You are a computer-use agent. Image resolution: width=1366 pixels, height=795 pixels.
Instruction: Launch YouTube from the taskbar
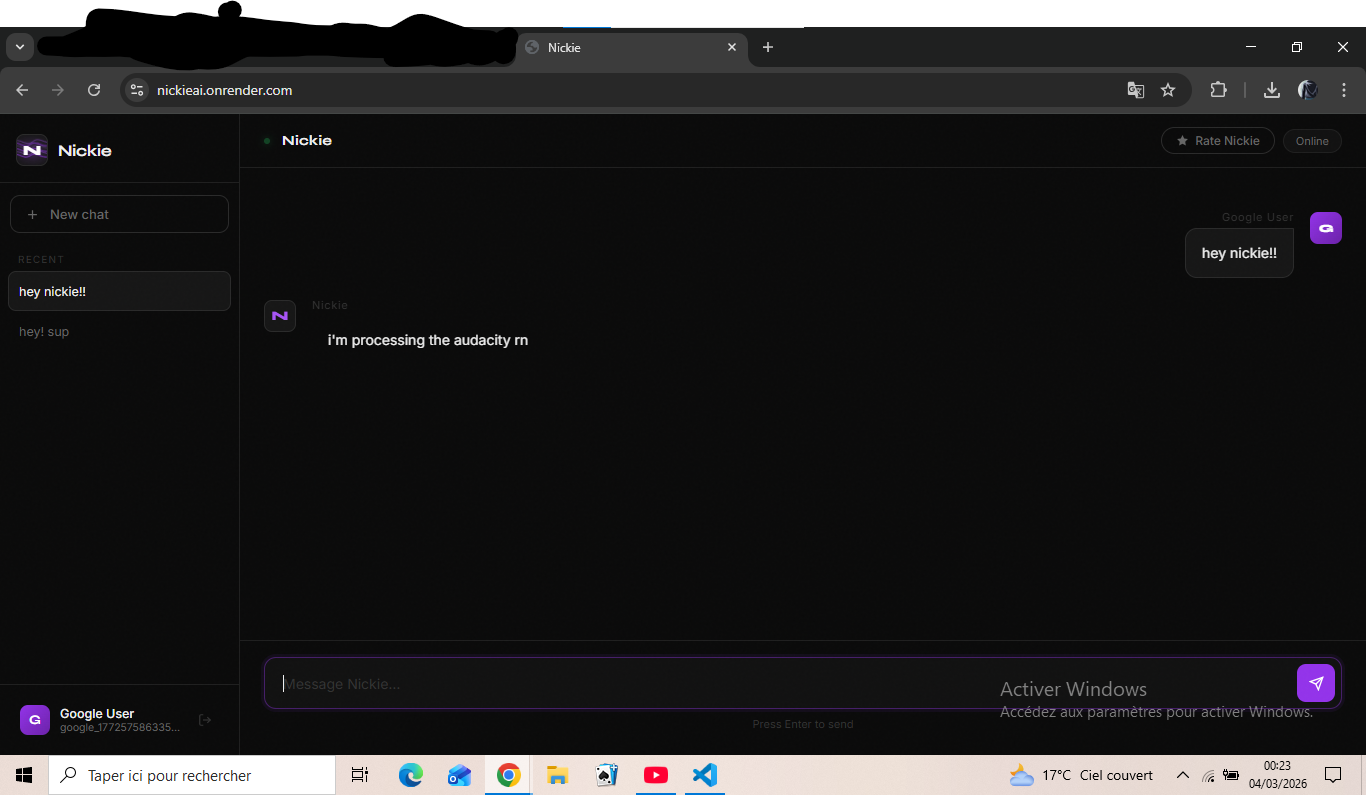tap(656, 775)
